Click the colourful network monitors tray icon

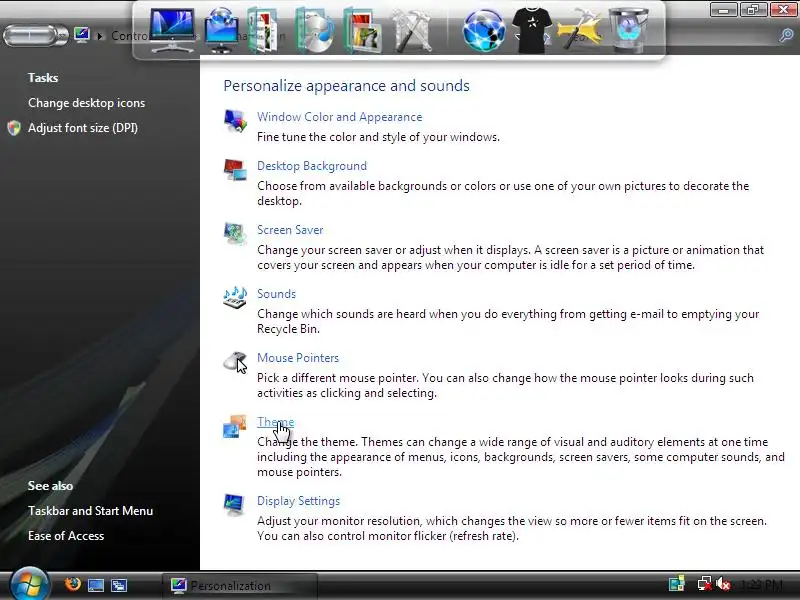pos(677,584)
